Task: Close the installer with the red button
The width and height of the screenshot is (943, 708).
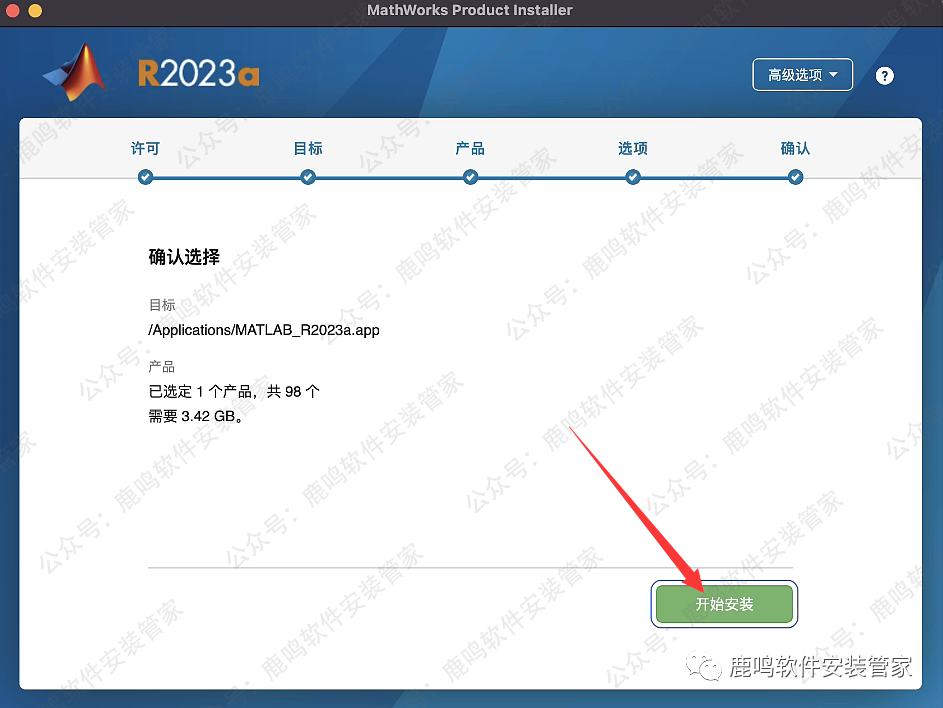Action: (12, 11)
